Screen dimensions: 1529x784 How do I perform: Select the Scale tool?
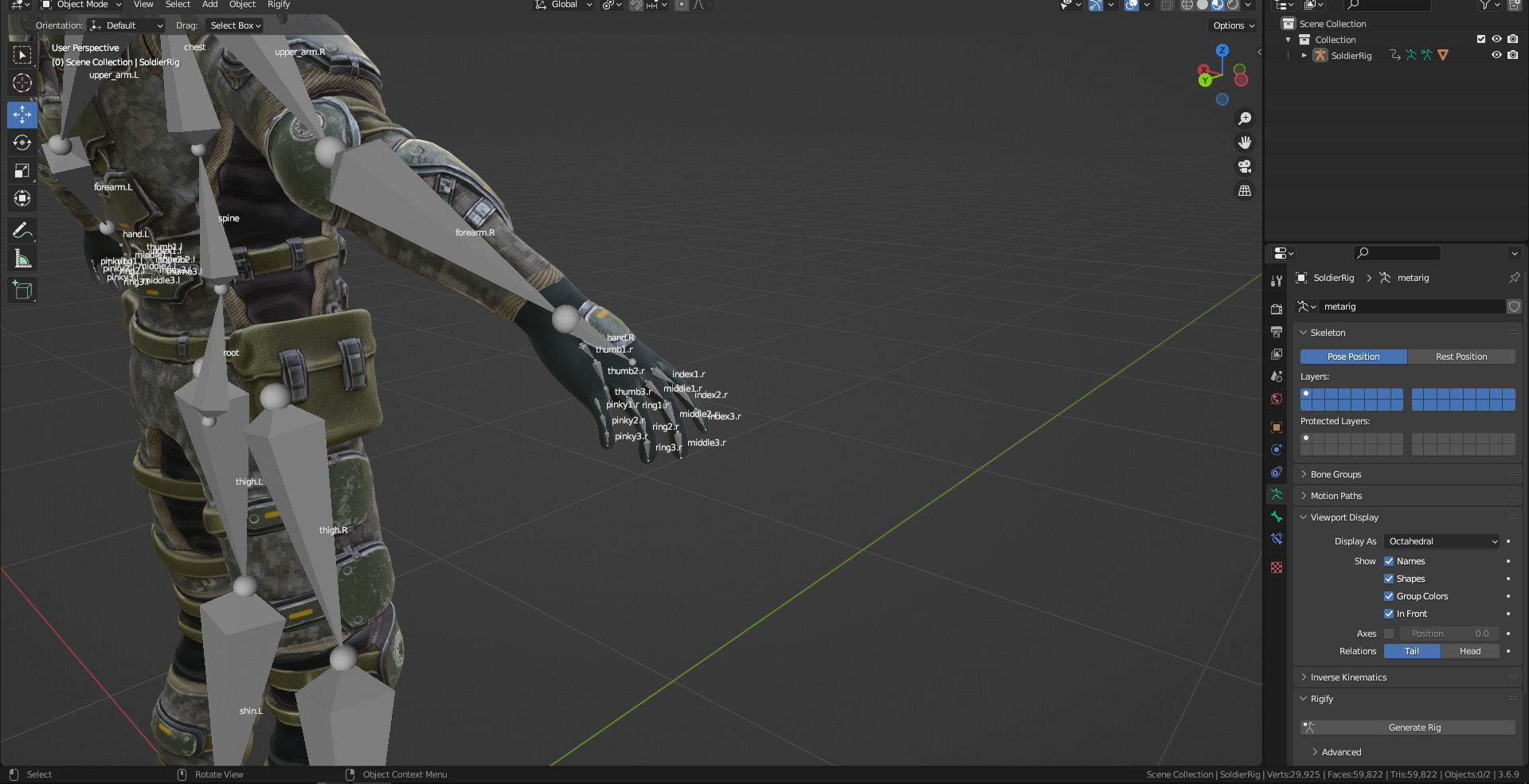pos(22,170)
